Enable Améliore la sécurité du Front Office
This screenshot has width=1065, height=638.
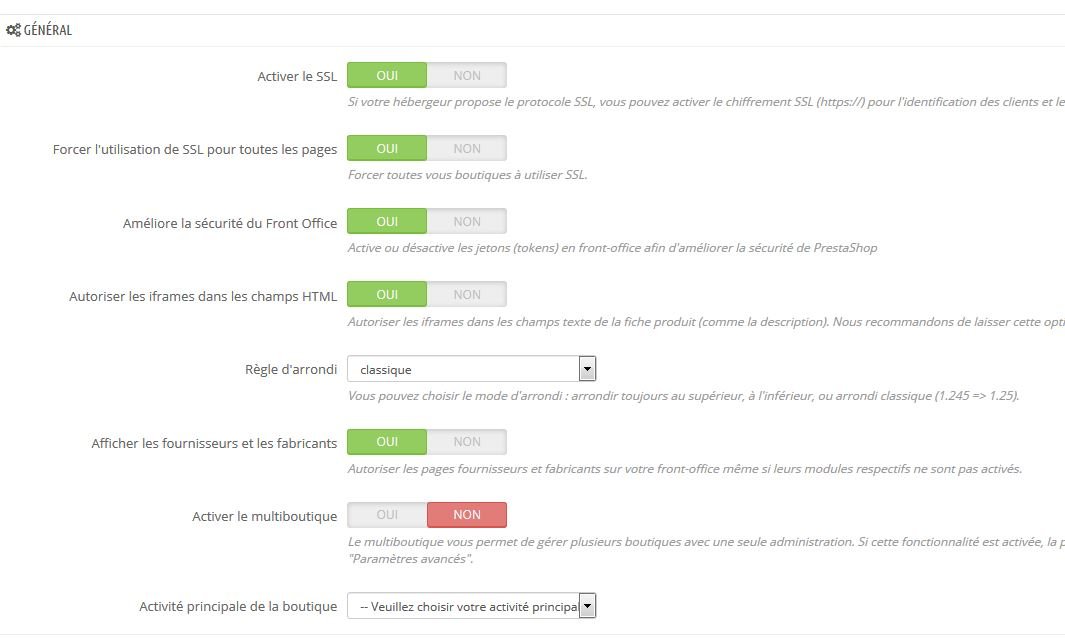387,221
